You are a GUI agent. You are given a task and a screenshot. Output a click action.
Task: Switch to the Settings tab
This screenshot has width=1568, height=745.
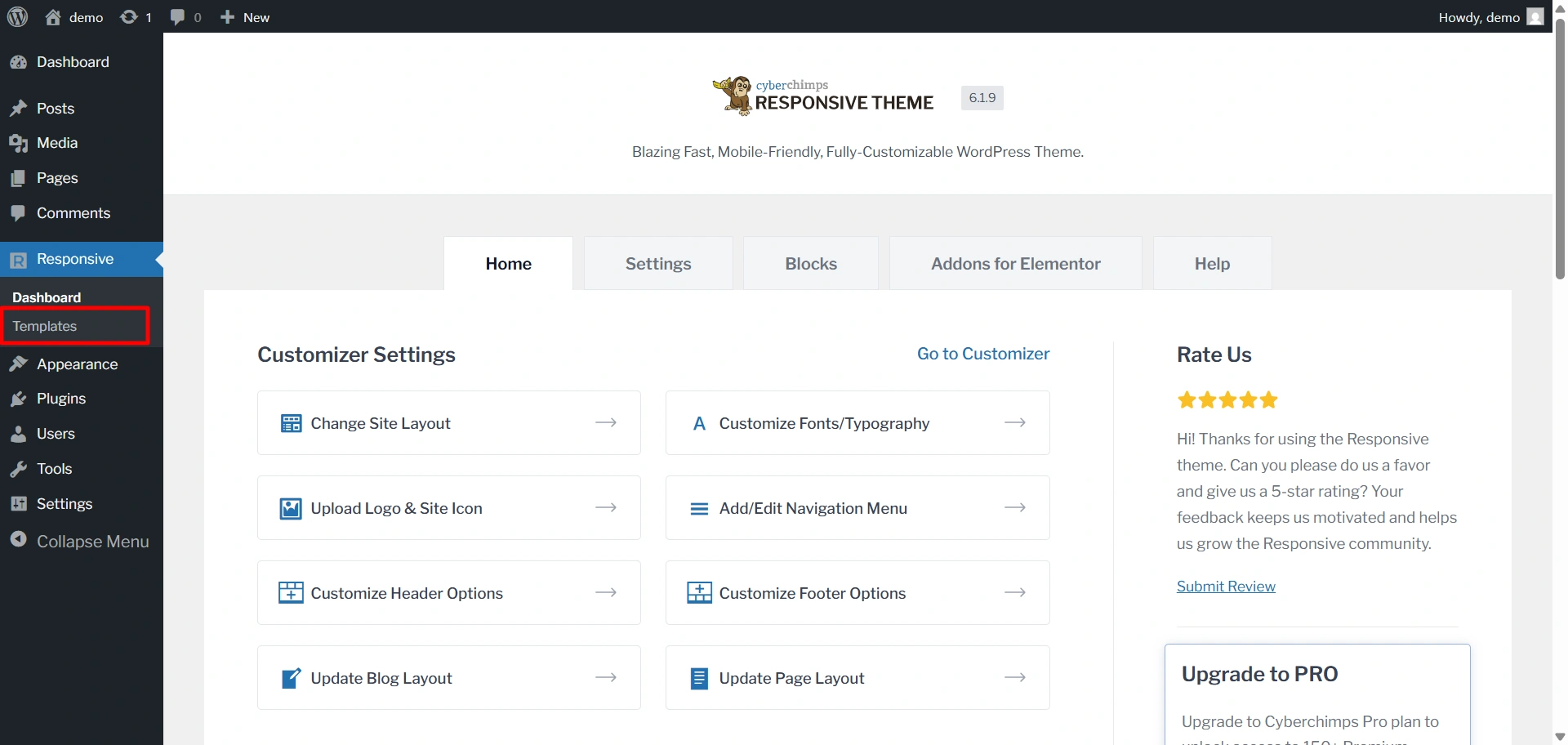tap(658, 263)
